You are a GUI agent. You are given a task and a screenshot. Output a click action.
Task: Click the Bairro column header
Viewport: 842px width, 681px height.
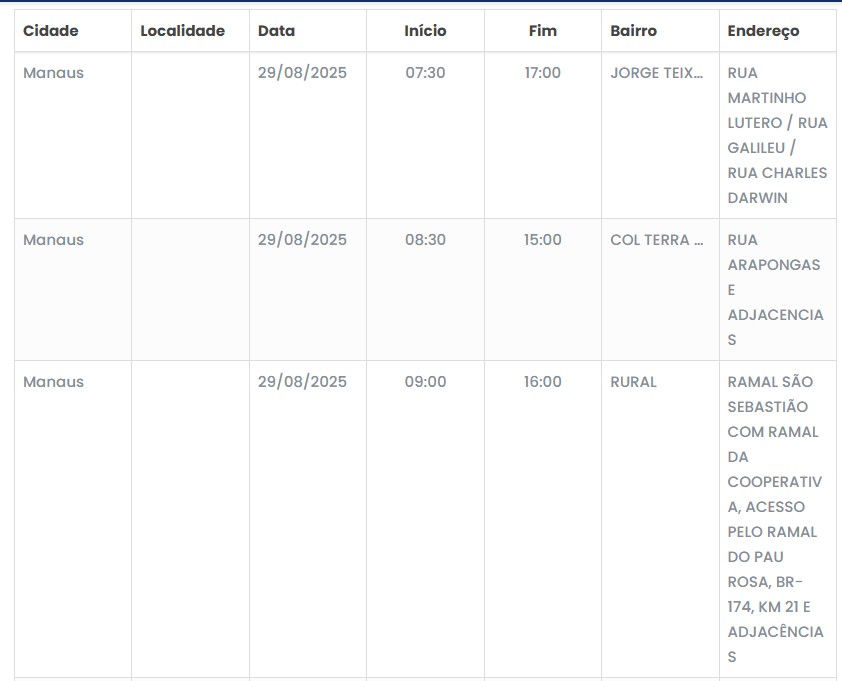click(634, 31)
